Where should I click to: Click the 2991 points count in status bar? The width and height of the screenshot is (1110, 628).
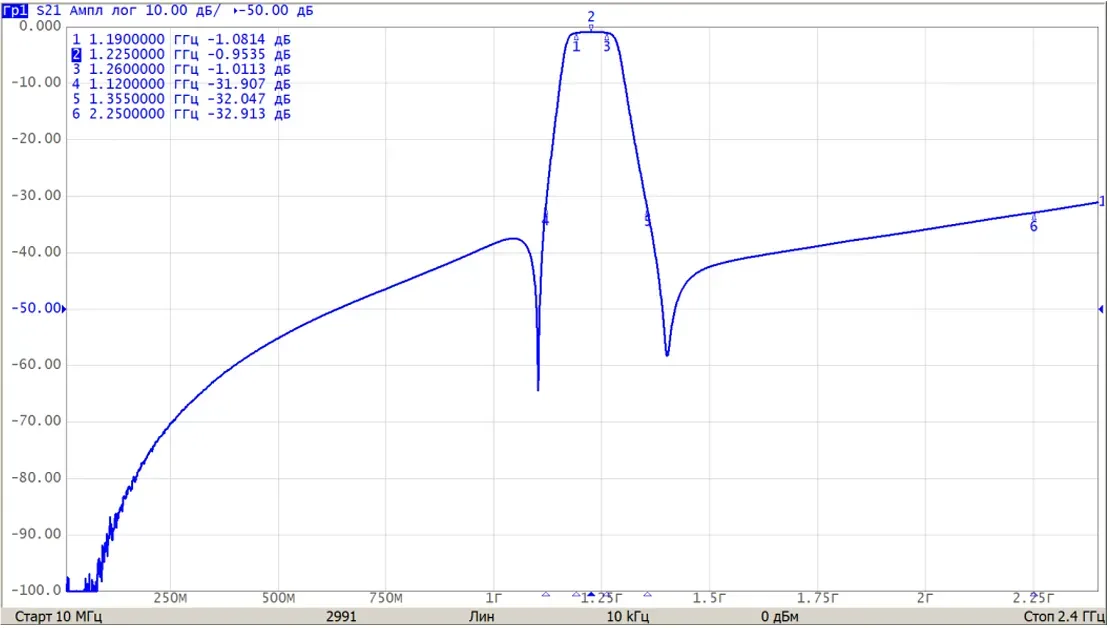click(x=341, y=617)
